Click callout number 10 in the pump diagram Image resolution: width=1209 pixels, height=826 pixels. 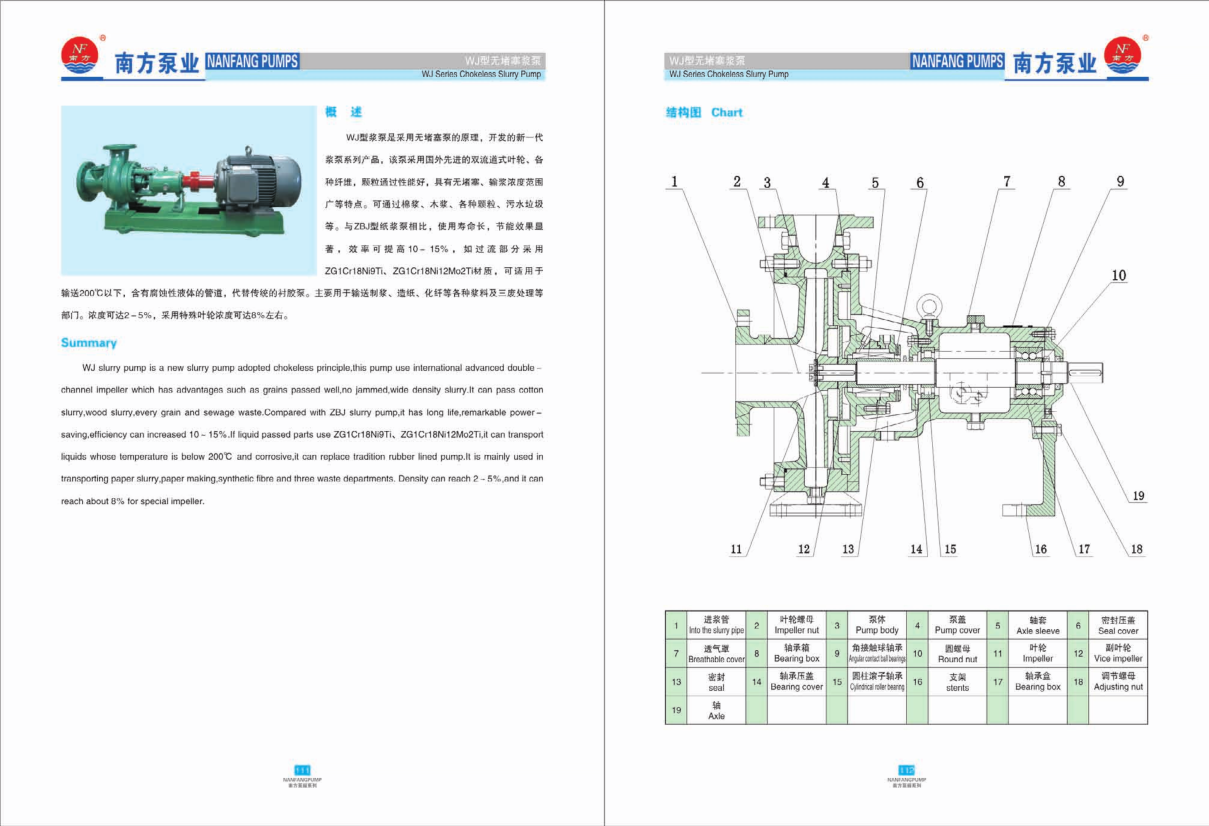(x=1118, y=275)
